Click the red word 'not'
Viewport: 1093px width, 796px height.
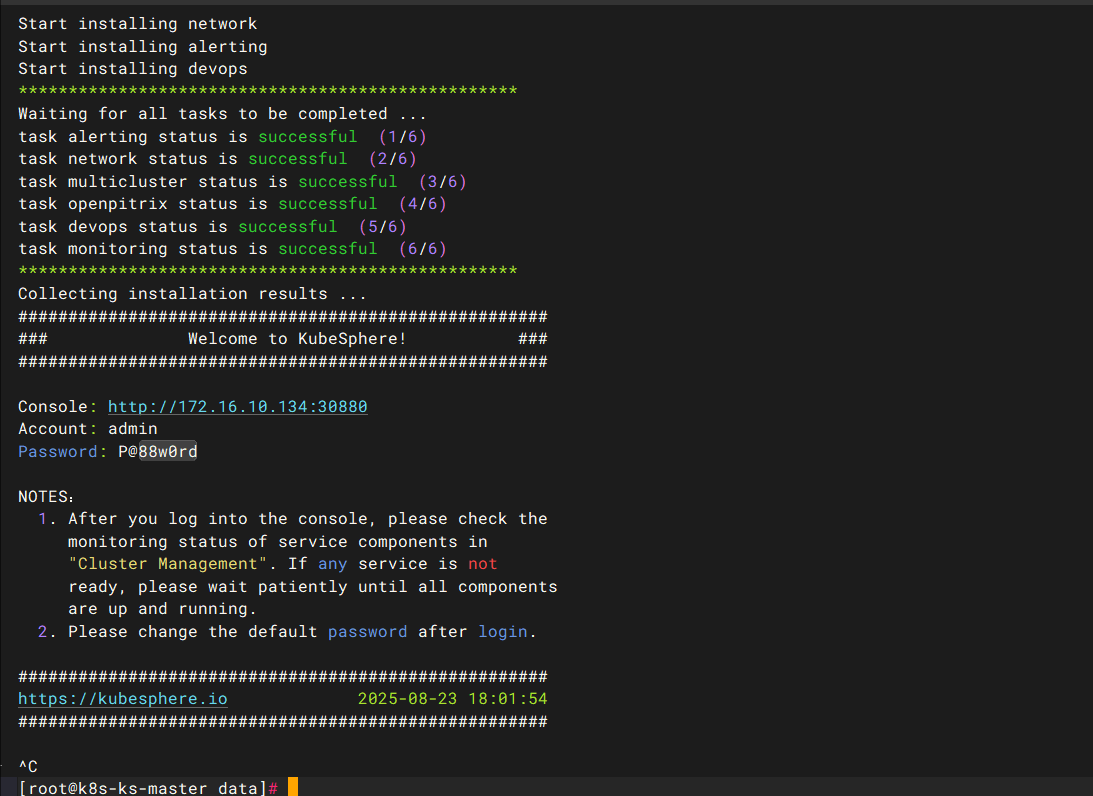[x=482, y=564]
